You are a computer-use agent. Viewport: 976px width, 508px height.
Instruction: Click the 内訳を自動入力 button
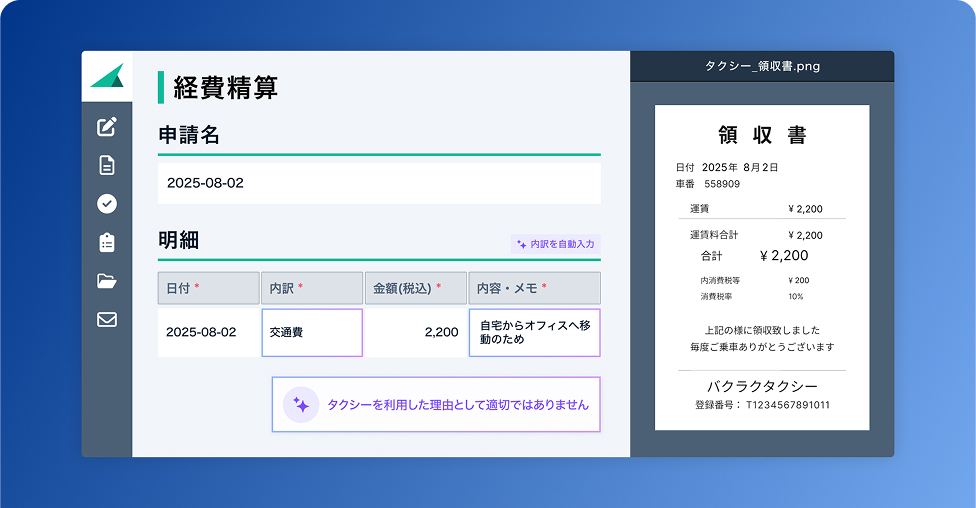coord(555,244)
